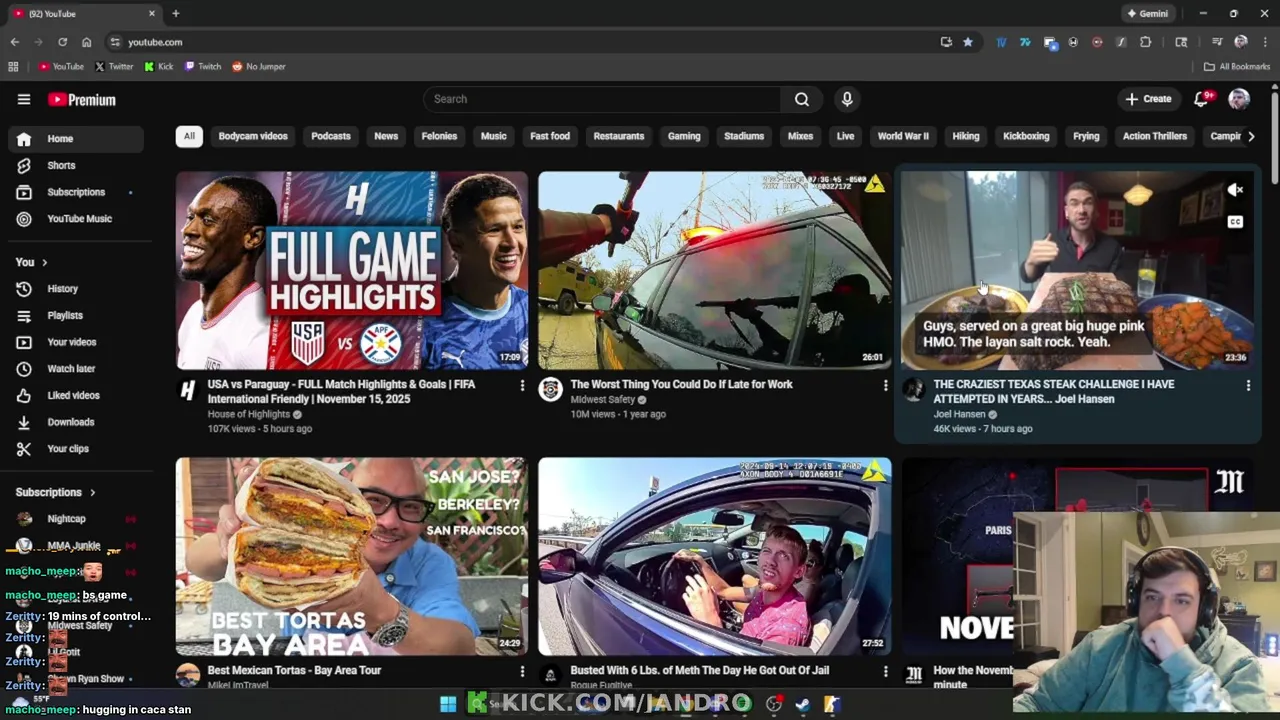
Task: Go back with browser back arrow
Action: pyautogui.click(x=14, y=42)
